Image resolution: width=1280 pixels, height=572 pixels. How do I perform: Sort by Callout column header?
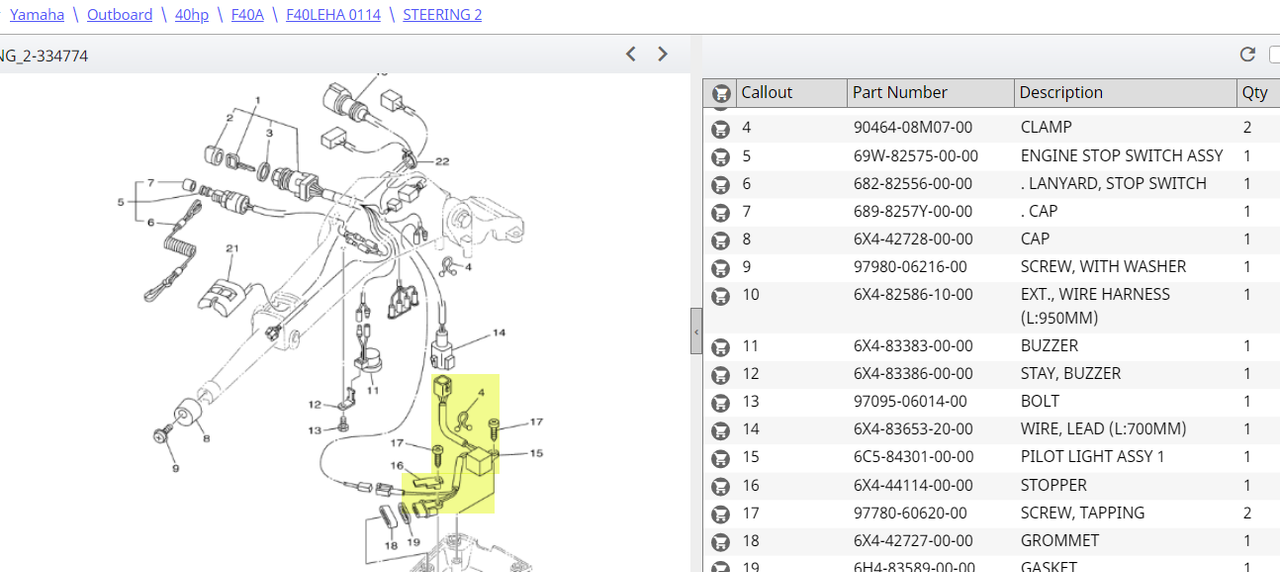point(791,93)
